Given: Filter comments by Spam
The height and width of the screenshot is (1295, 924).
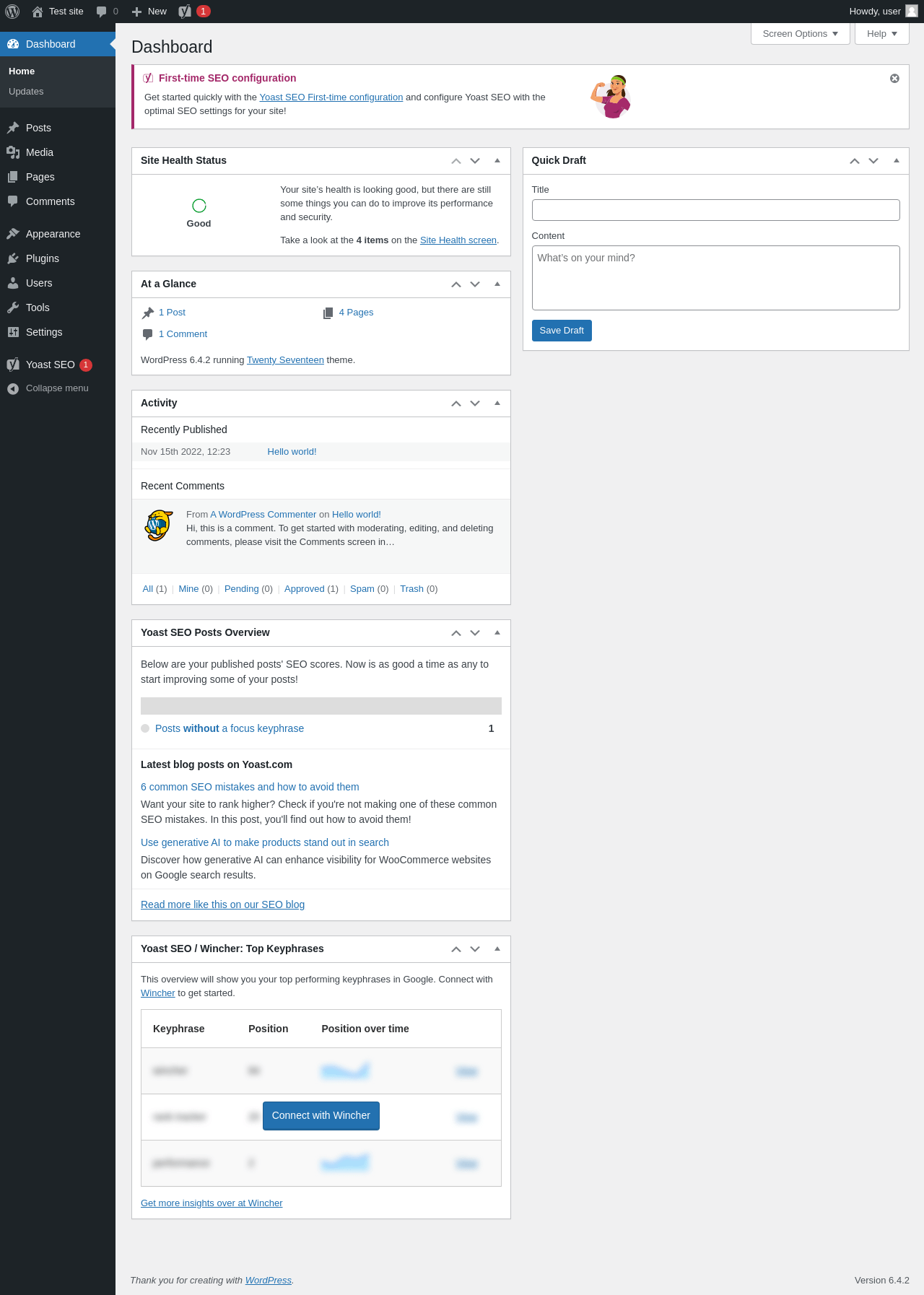Looking at the screenshot, I should [x=362, y=589].
